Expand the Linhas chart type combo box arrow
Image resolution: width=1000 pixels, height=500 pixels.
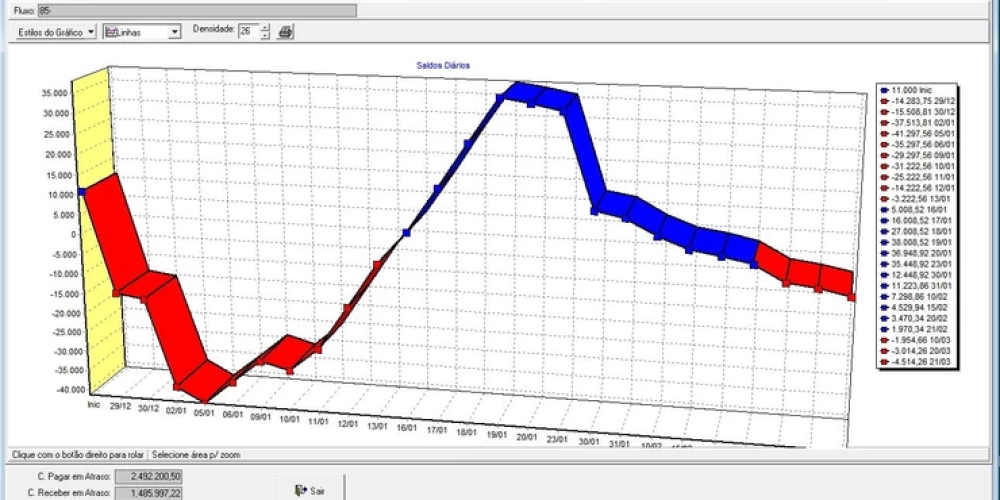coord(175,32)
